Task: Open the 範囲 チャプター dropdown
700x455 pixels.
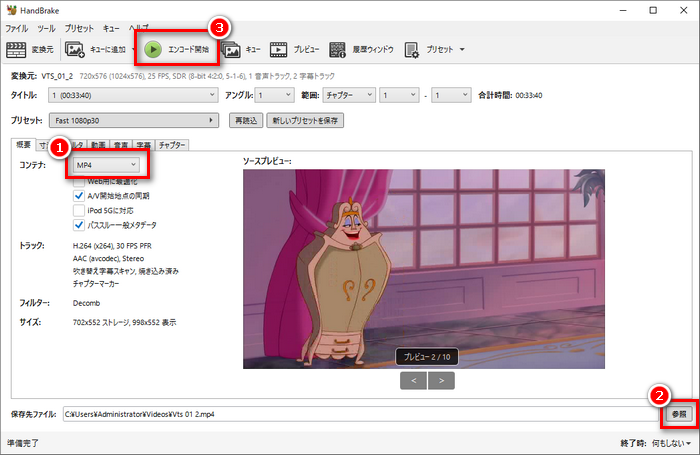Action: point(350,95)
